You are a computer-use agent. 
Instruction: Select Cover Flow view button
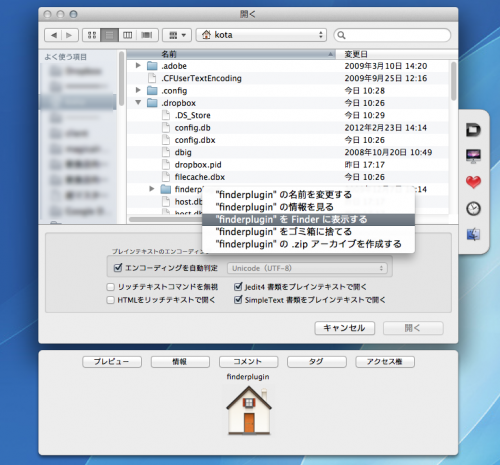pos(147,35)
